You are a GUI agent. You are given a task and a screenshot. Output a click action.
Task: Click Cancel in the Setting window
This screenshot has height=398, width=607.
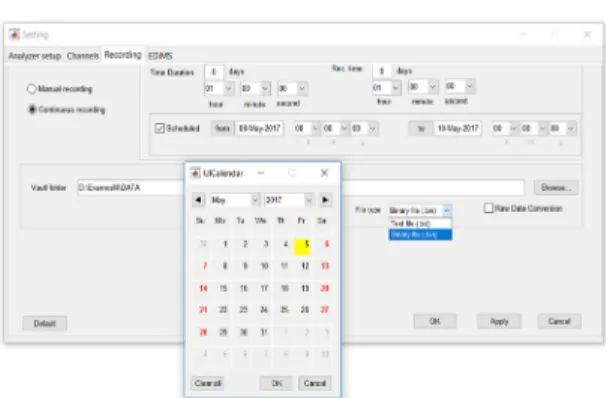point(559,321)
